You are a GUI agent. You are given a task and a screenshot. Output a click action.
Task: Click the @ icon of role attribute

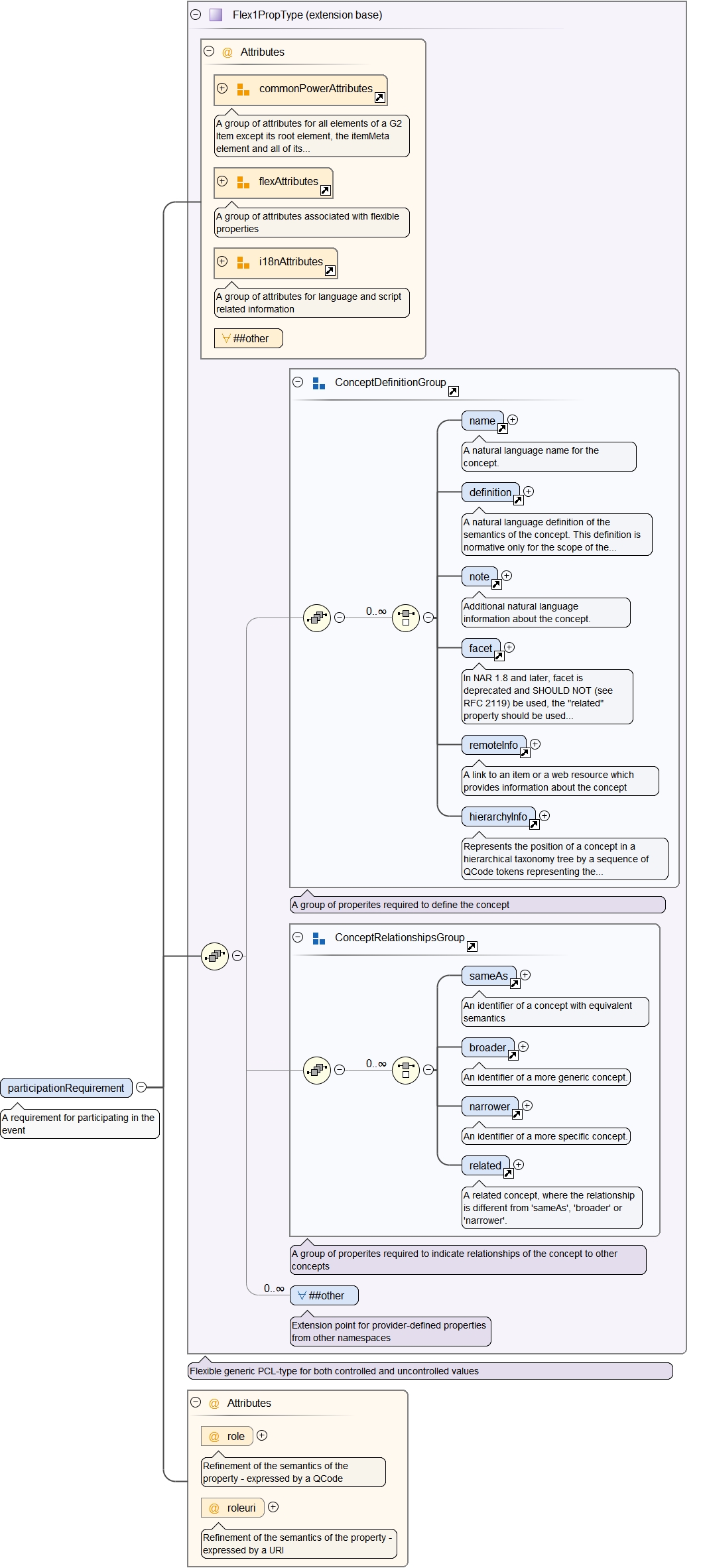click(x=214, y=1437)
